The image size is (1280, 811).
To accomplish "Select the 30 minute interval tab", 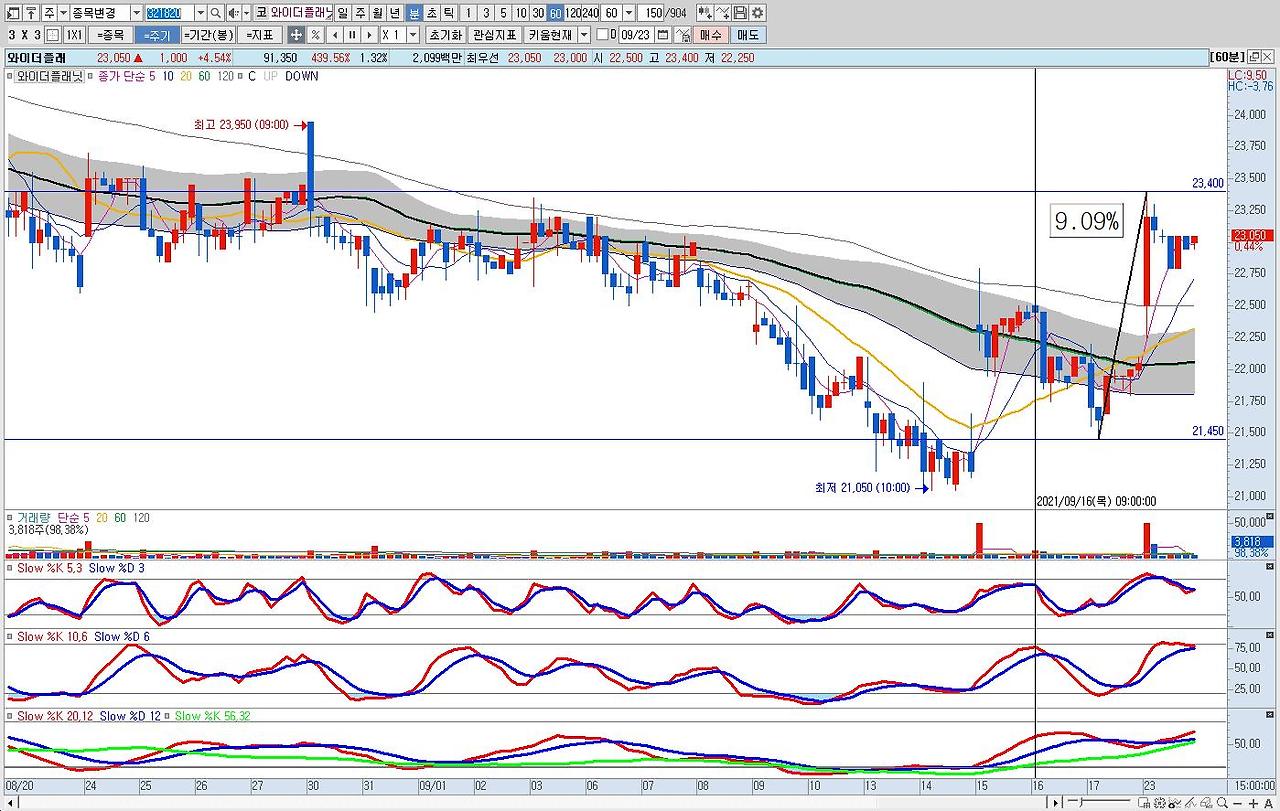I will coord(538,13).
